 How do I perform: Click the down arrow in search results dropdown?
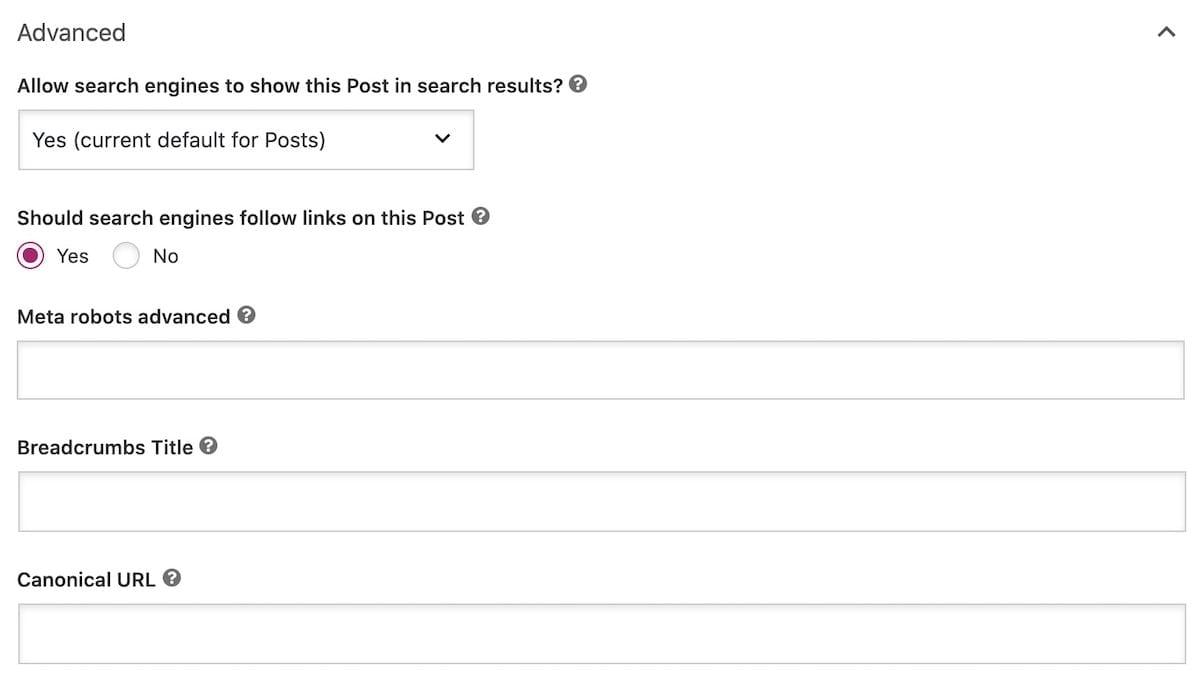click(x=443, y=139)
